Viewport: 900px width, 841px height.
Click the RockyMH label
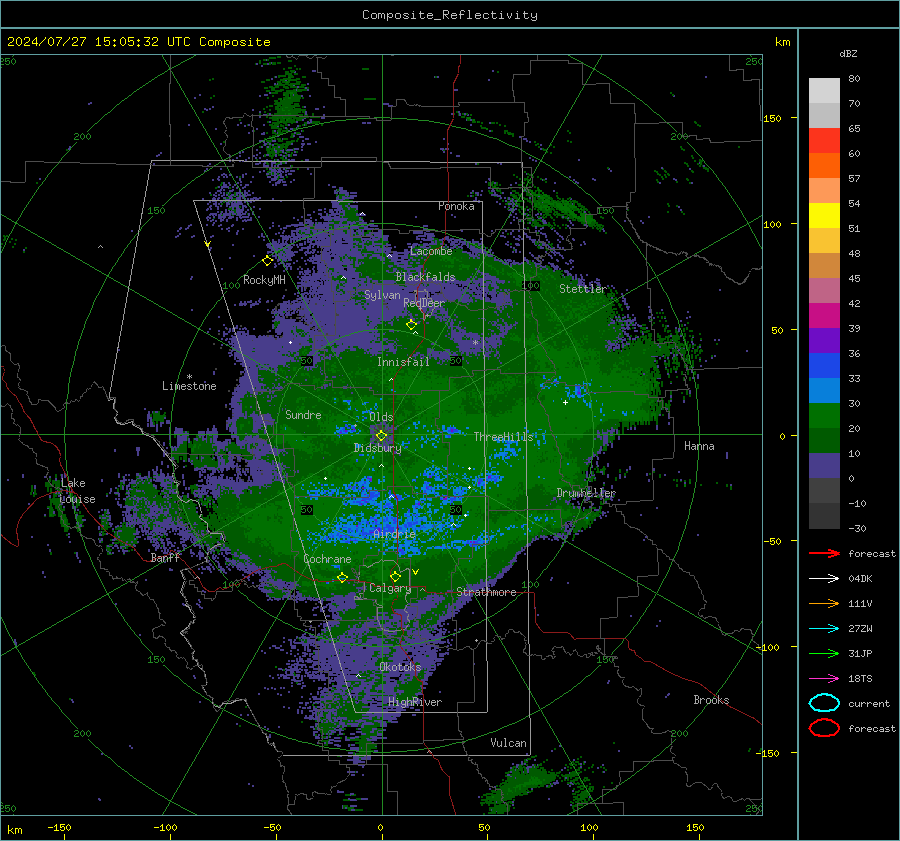pos(264,280)
